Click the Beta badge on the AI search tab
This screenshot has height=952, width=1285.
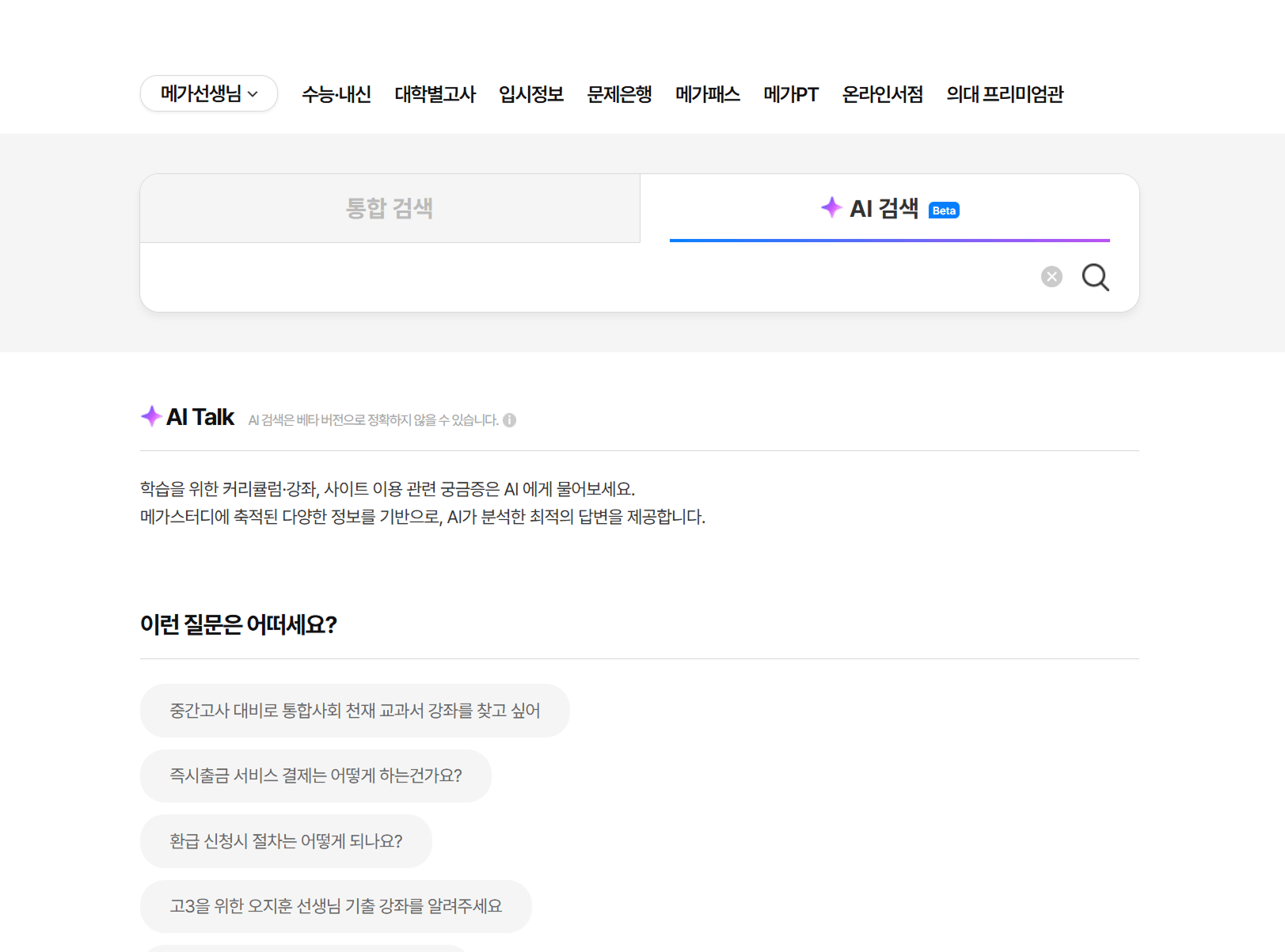943,211
